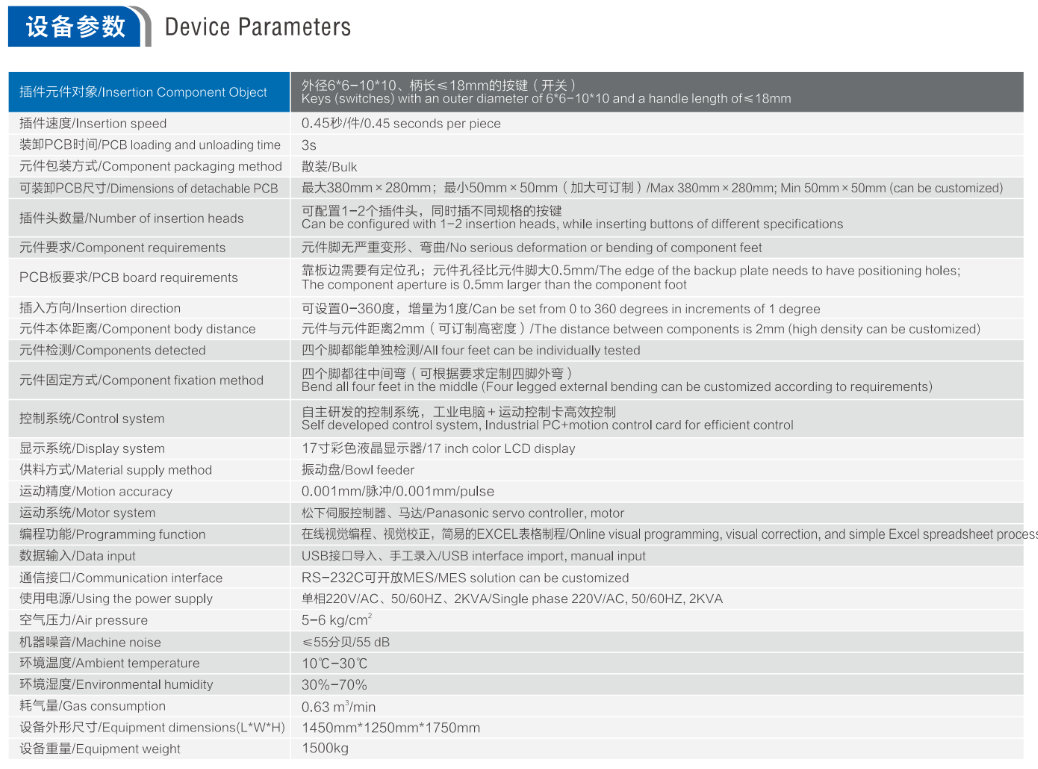Select the PCB board requirements label
Viewport: 1038px width, 769px height.
(x=128, y=278)
